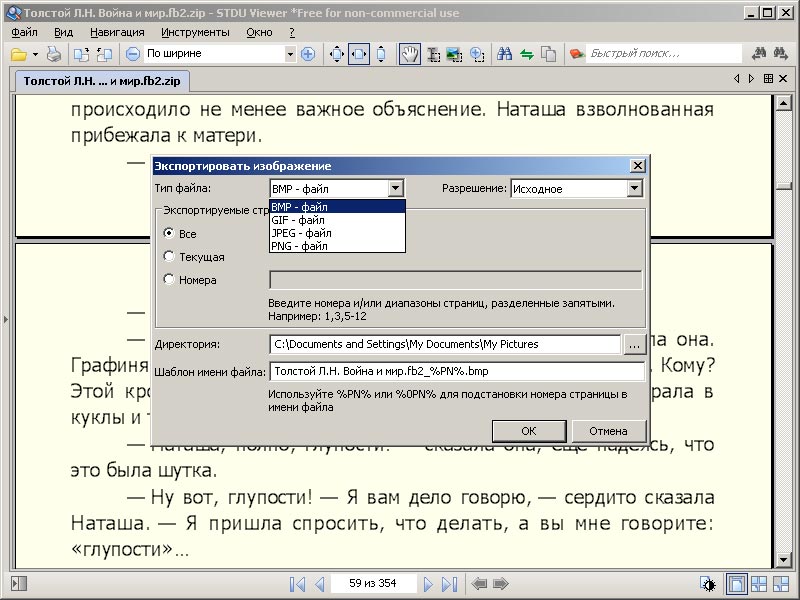The width and height of the screenshot is (800, 600).
Task: Select the Hand tool on the toolbar
Action: pyautogui.click(x=409, y=53)
